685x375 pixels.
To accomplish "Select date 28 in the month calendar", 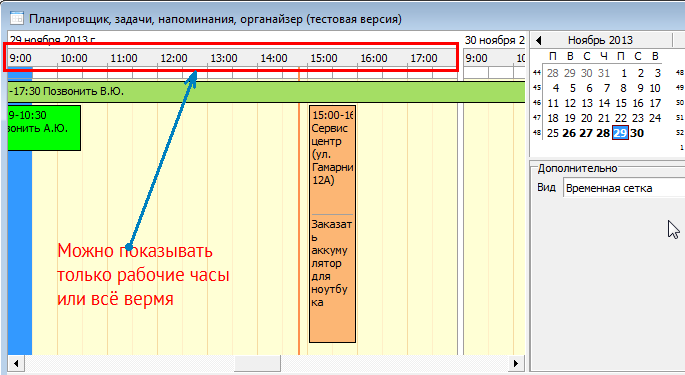I will pos(603,133).
